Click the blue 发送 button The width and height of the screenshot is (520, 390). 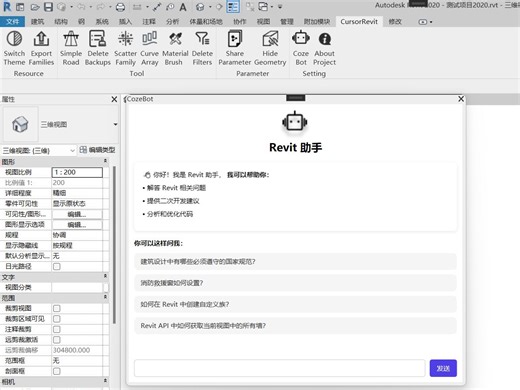[443, 368]
